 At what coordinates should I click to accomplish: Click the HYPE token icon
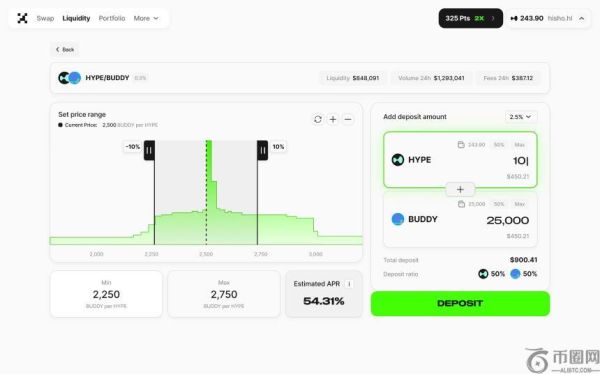click(398, 160)
